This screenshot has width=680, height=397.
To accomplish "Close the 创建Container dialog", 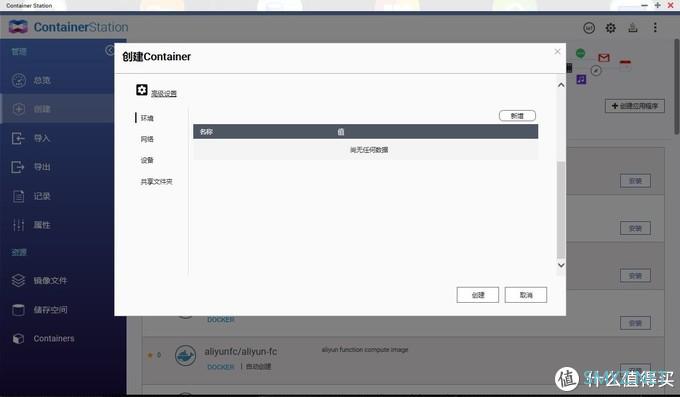I will click(557, 52).
